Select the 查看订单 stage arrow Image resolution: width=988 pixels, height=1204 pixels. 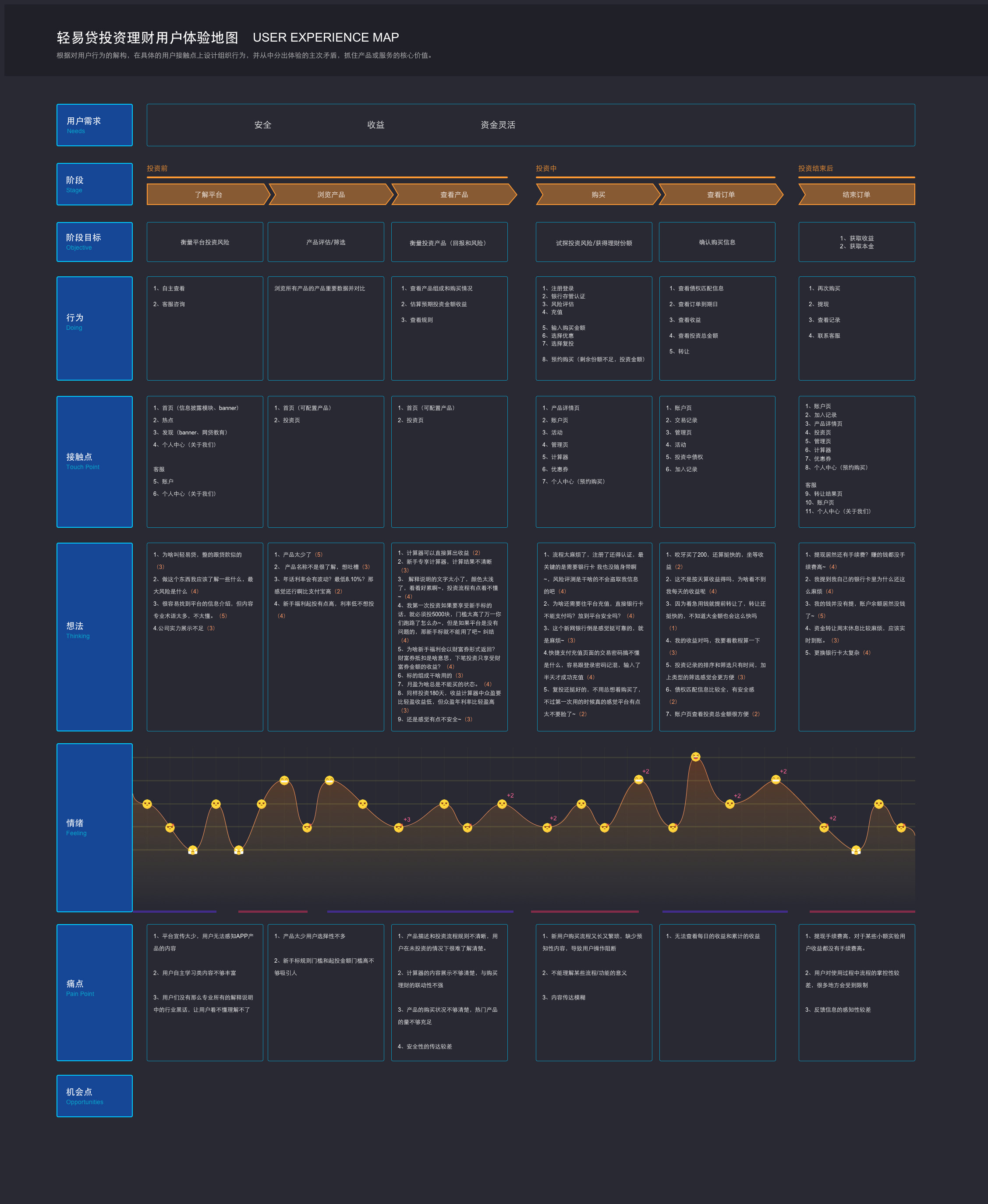(720, 194)
